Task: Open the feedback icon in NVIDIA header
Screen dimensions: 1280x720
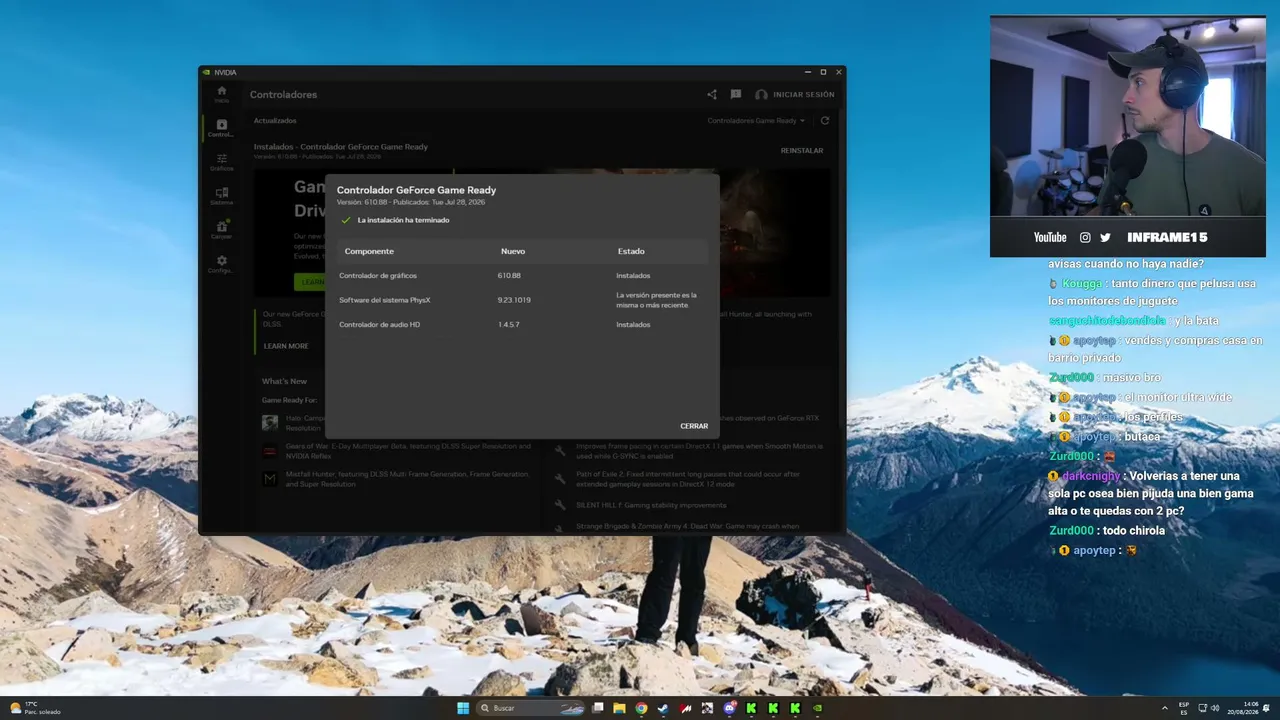Action: coord(736,95)
